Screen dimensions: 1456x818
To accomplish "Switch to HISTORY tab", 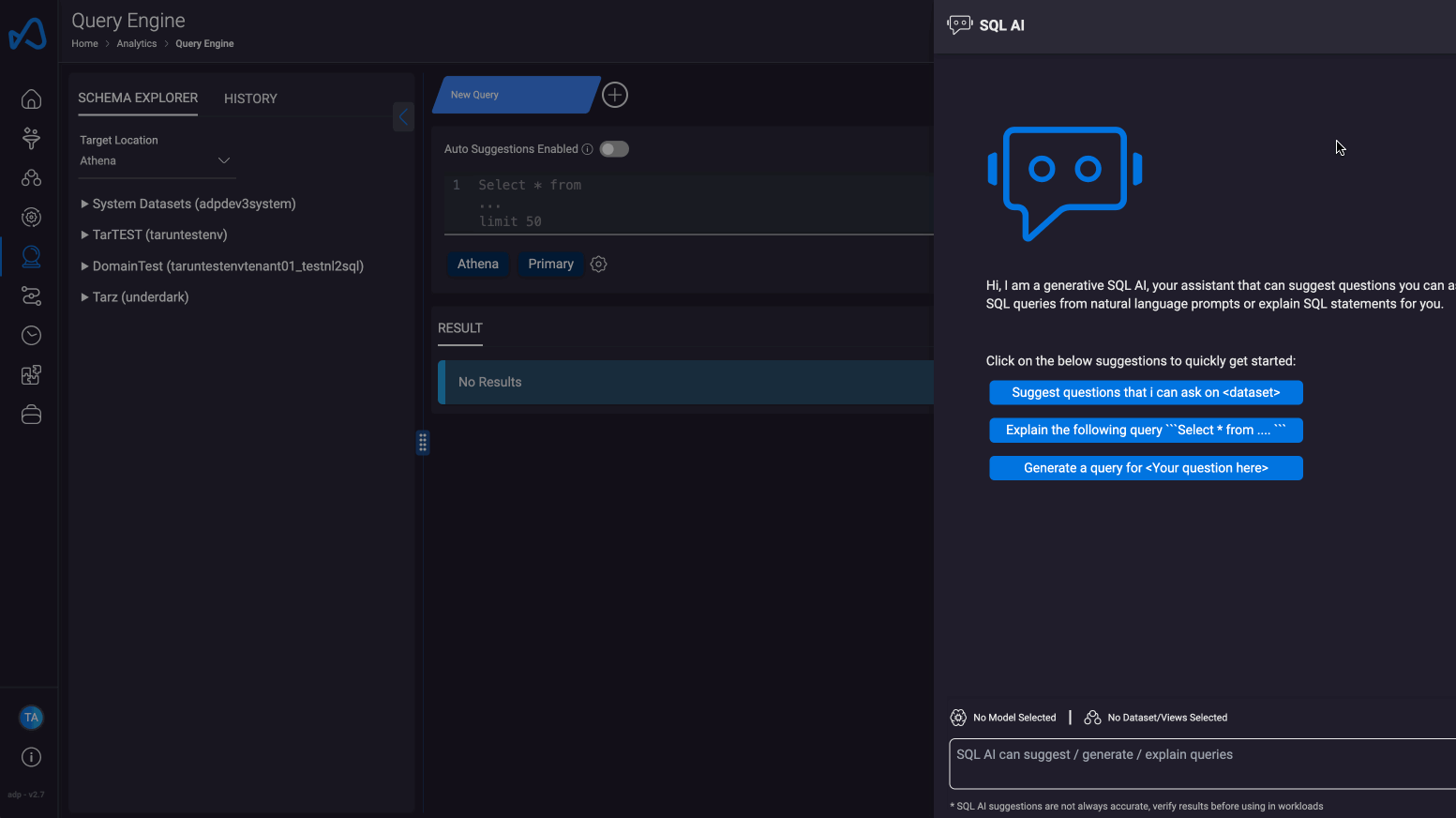I will 250,98.
